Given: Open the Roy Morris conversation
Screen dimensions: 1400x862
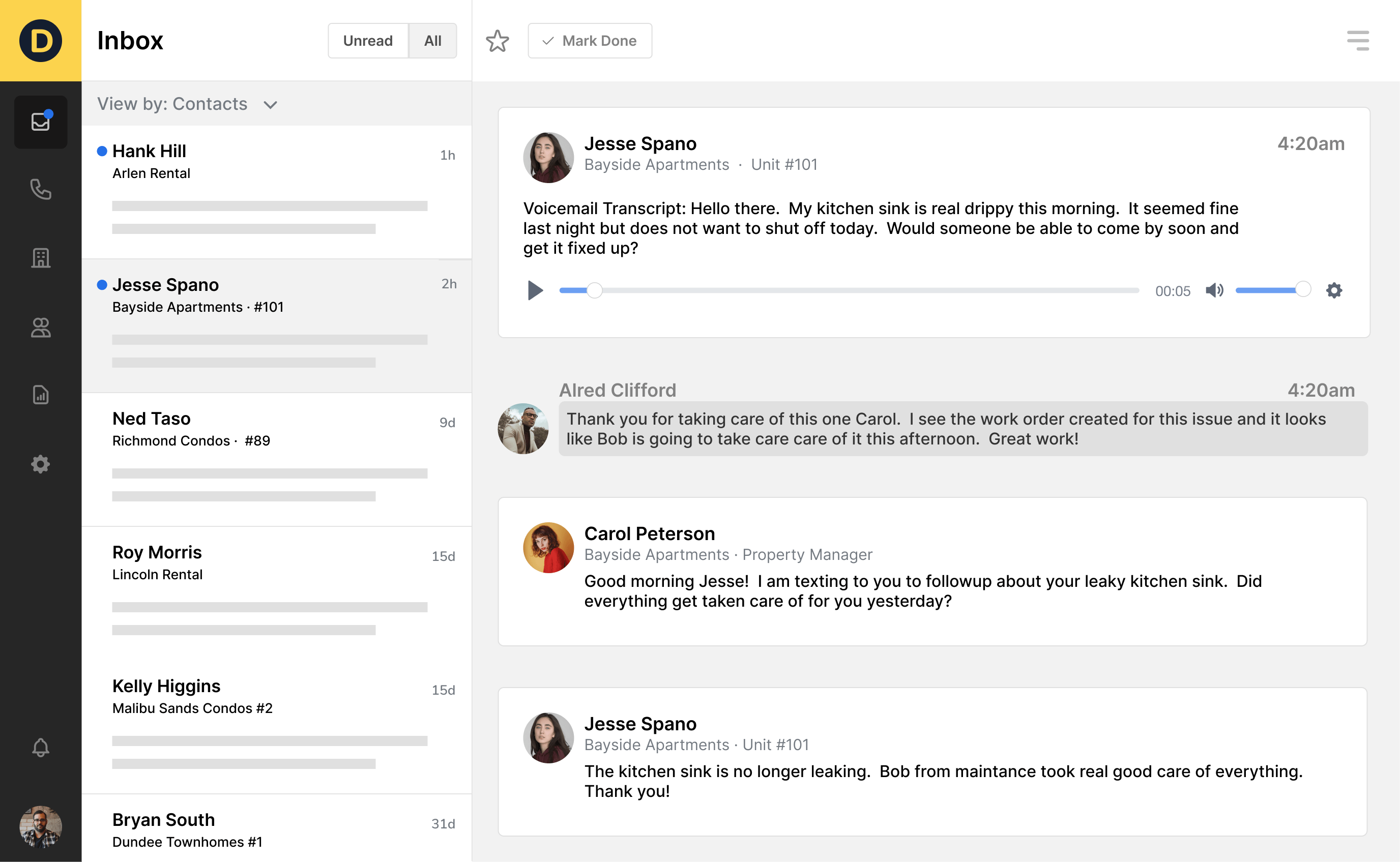Looking at the screenshot, I should click(277, 593).
